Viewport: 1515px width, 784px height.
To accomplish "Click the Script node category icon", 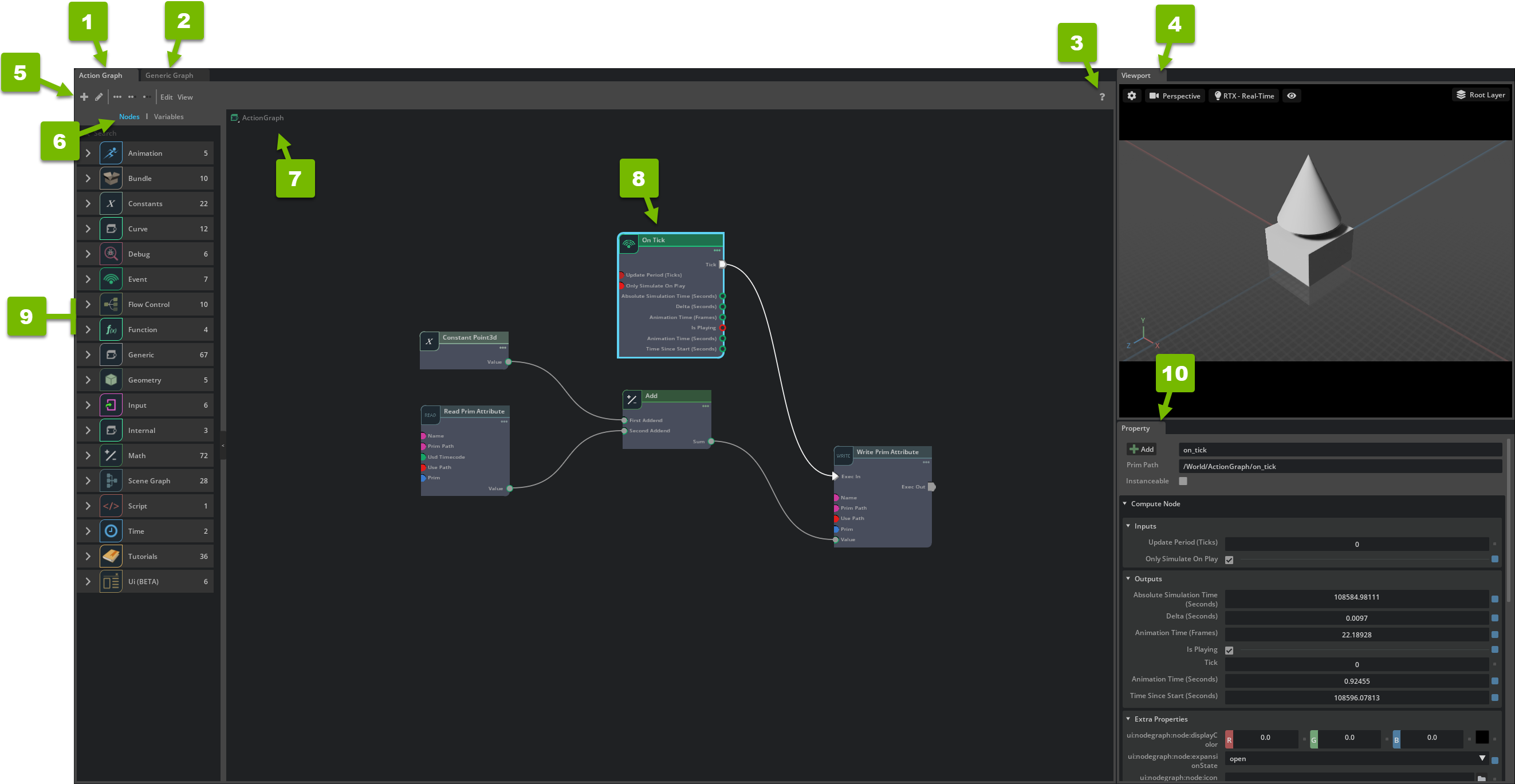I will 111,506.
